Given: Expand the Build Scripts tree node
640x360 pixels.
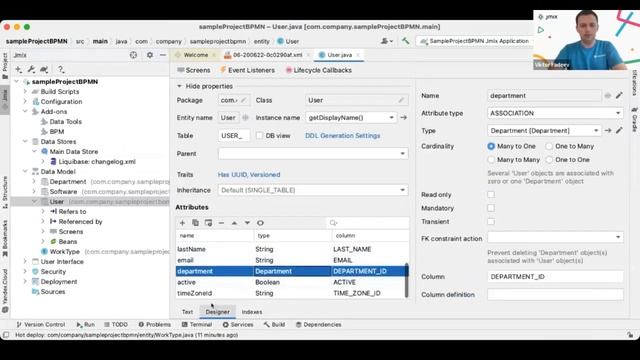Looking at the screenshot, I should 25,91.
